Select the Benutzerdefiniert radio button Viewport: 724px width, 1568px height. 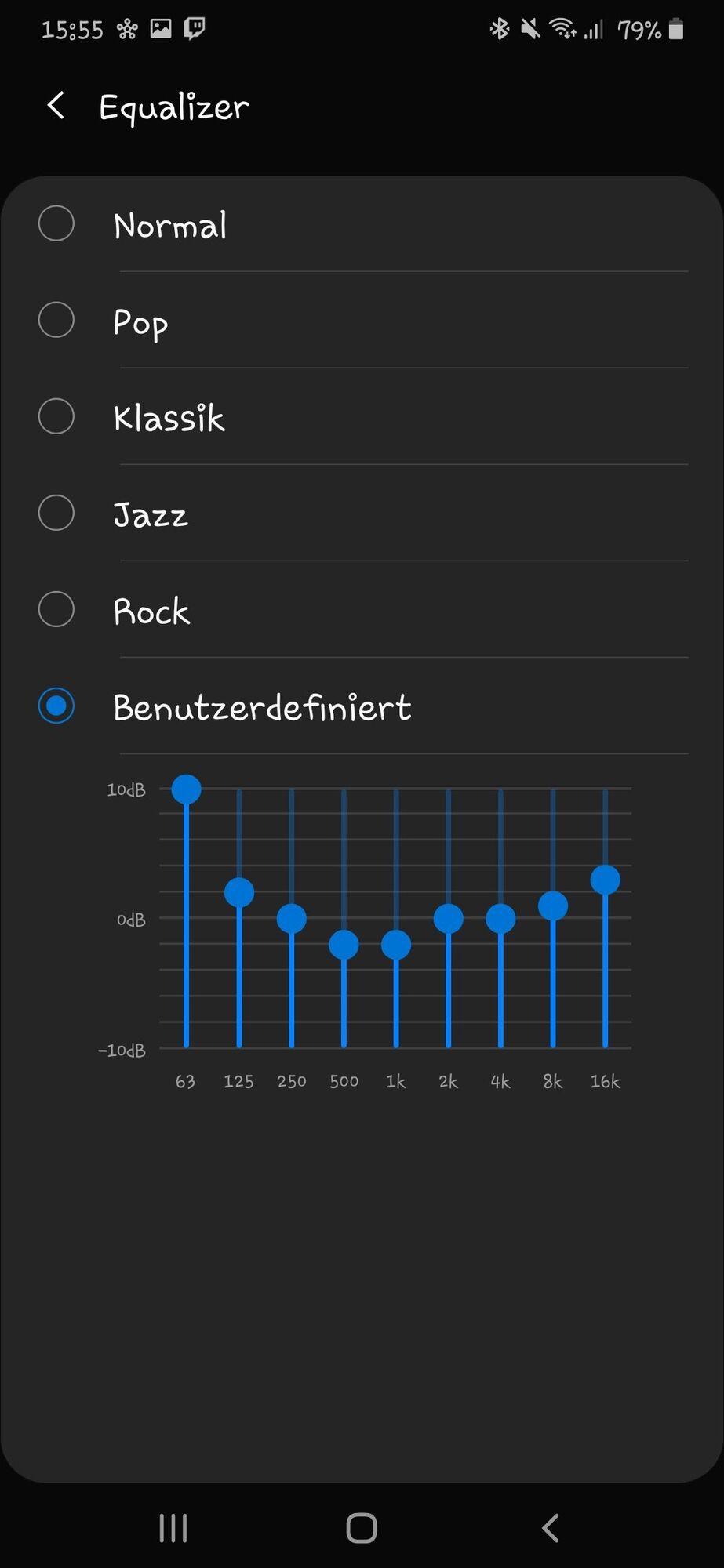click(x=56, y=706)
